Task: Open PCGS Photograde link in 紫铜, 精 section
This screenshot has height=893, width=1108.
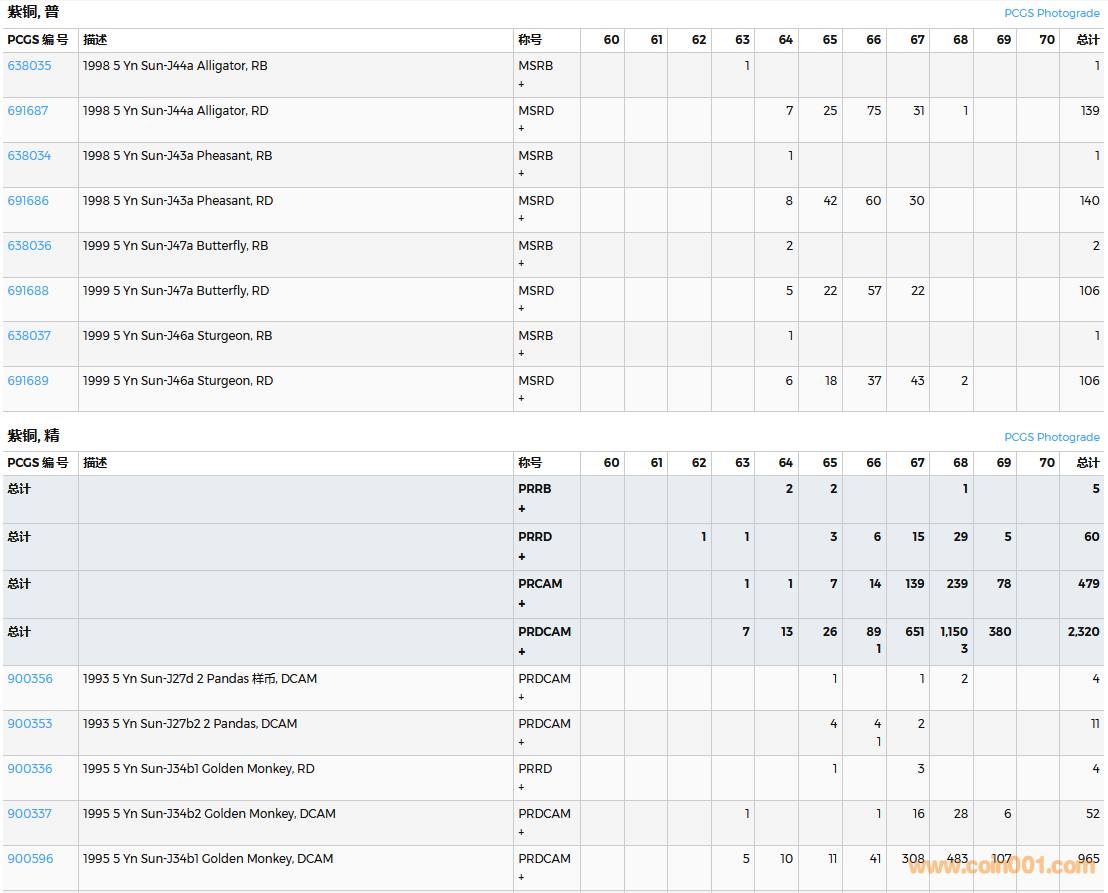Action: coord(1051,437)
